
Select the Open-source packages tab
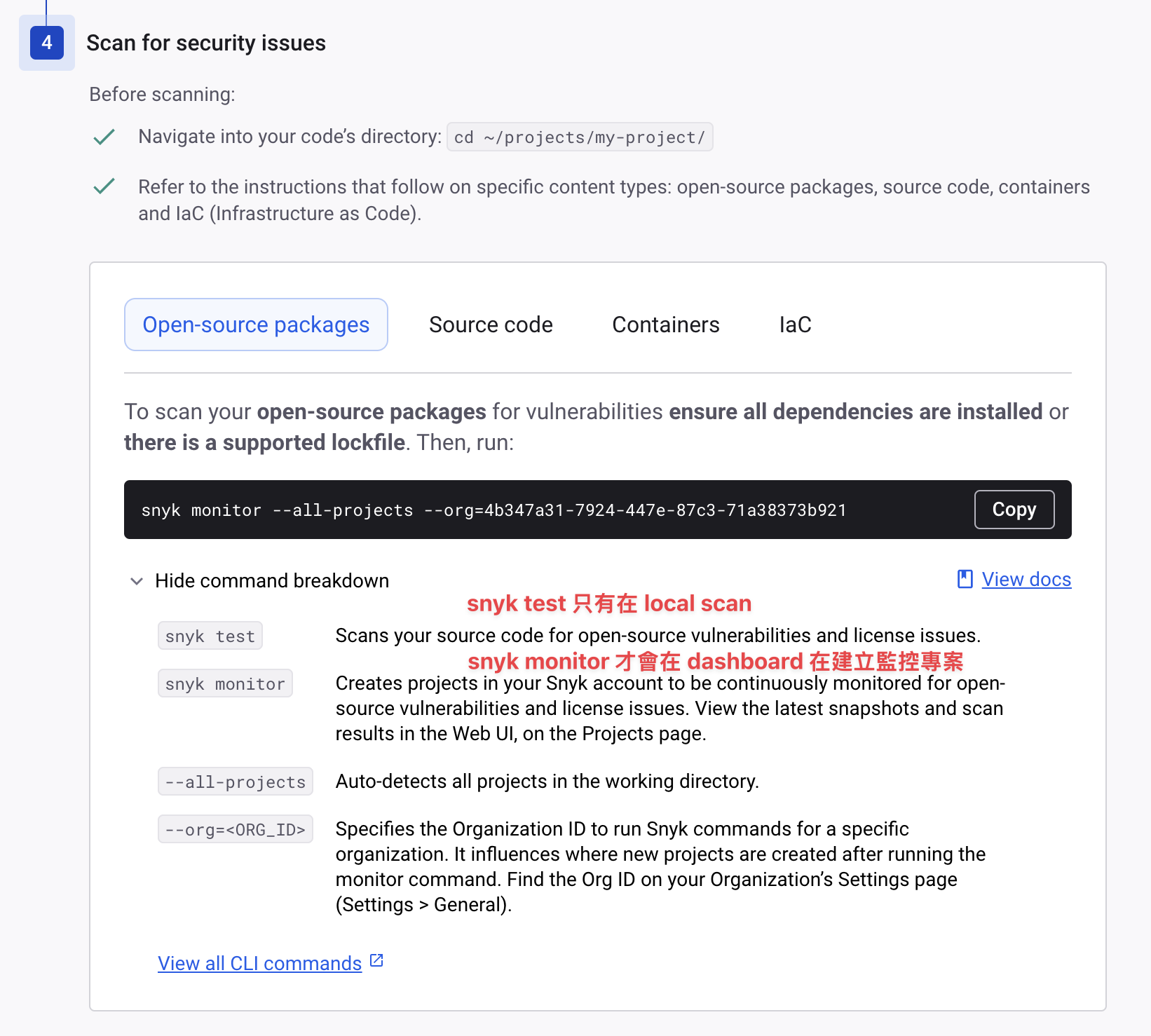tap(256, 325)
